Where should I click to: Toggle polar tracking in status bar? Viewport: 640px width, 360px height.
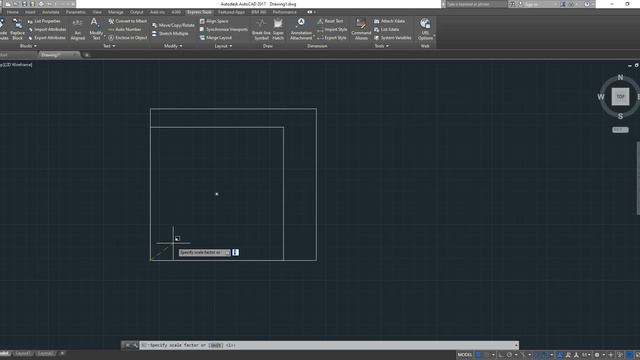pyautogui.click(x=509, y=355)
